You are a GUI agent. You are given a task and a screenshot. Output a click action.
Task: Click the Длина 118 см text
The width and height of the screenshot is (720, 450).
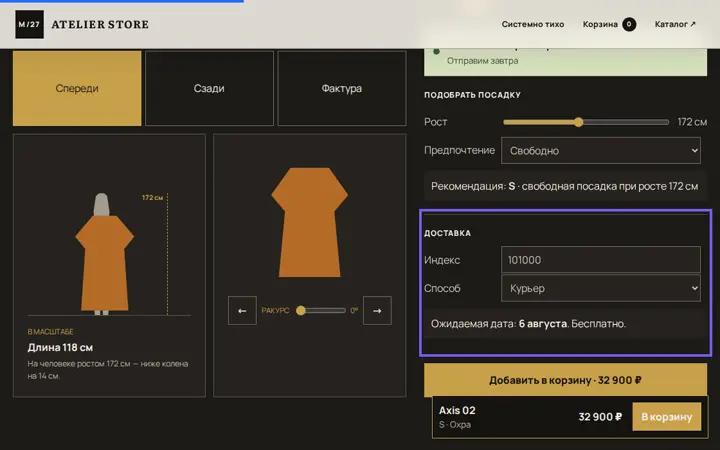60,348
